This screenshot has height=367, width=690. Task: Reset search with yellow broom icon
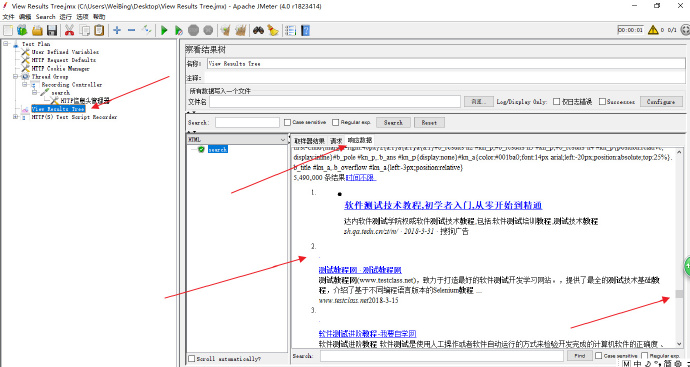[273, 30]
